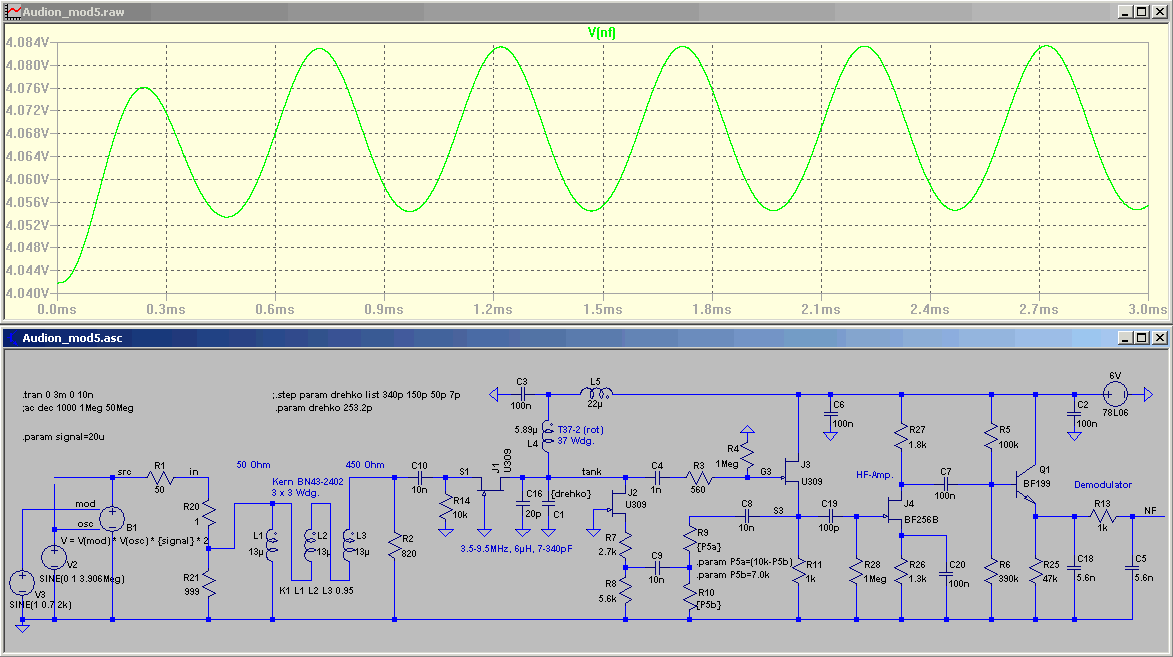
Task: Click the V(nf) trace label in the plot
Action: (601, 32)
